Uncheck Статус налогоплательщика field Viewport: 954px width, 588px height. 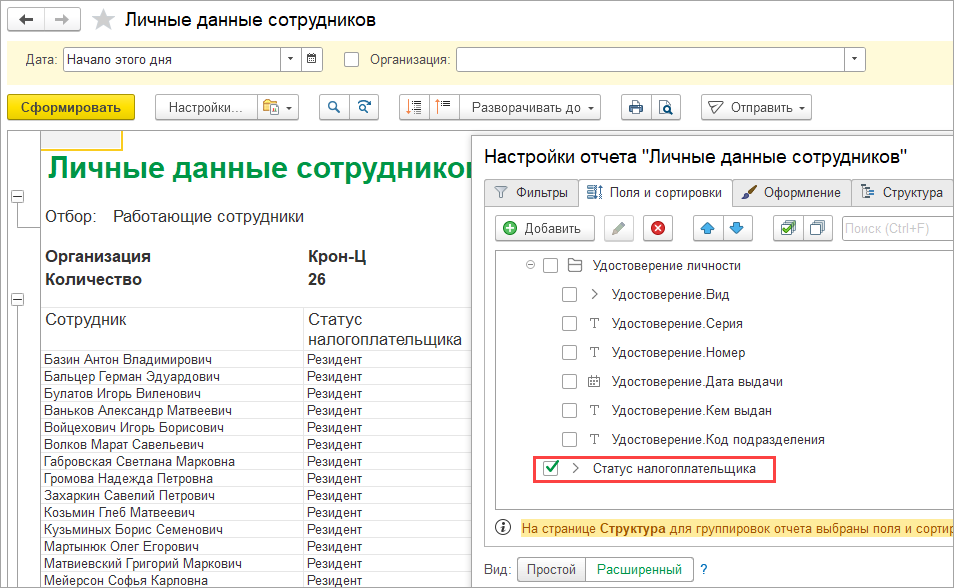coord(550,468)
